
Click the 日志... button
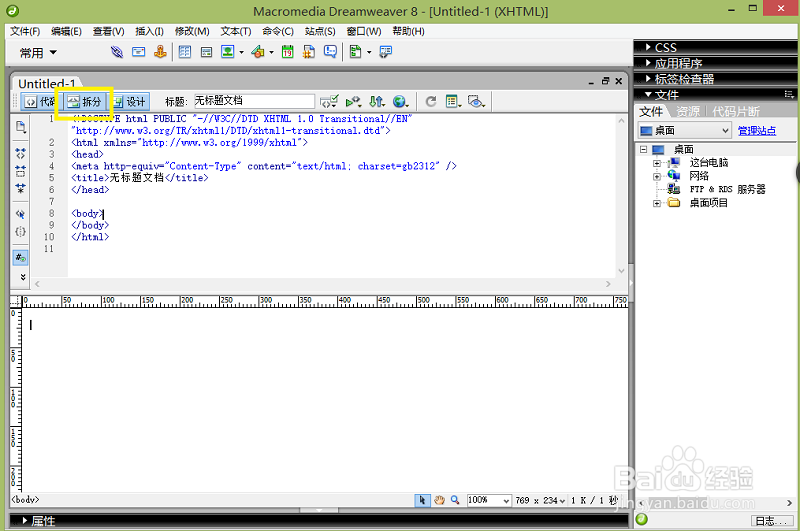click(771, 521)
